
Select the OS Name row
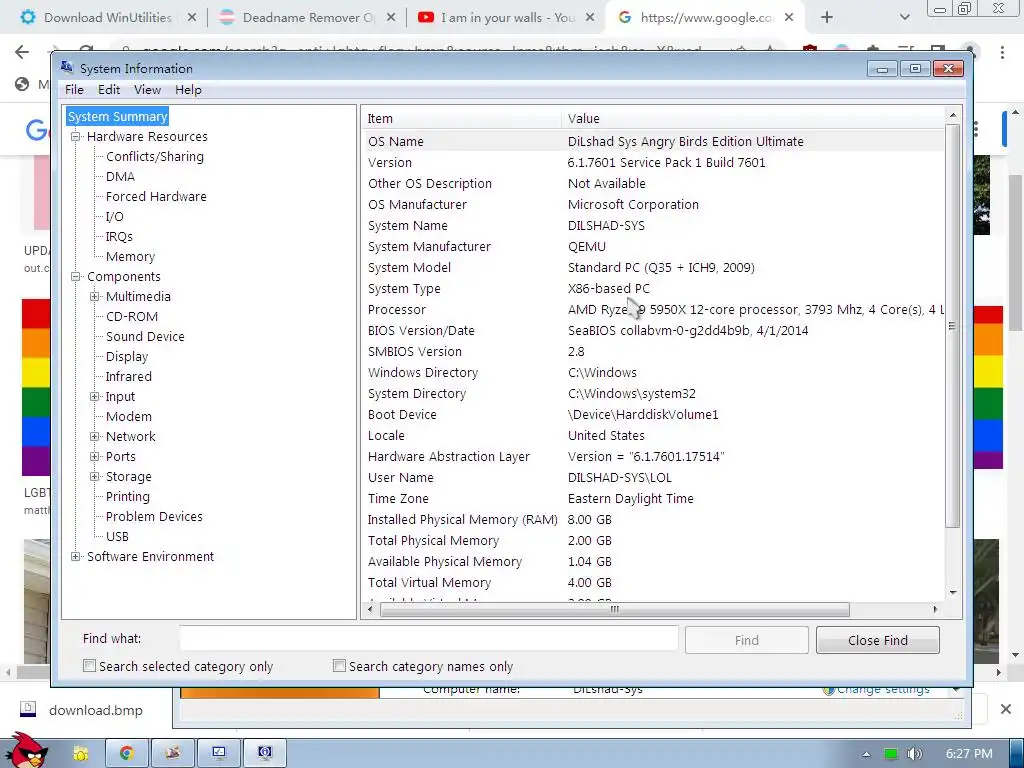tap(652, 141)
